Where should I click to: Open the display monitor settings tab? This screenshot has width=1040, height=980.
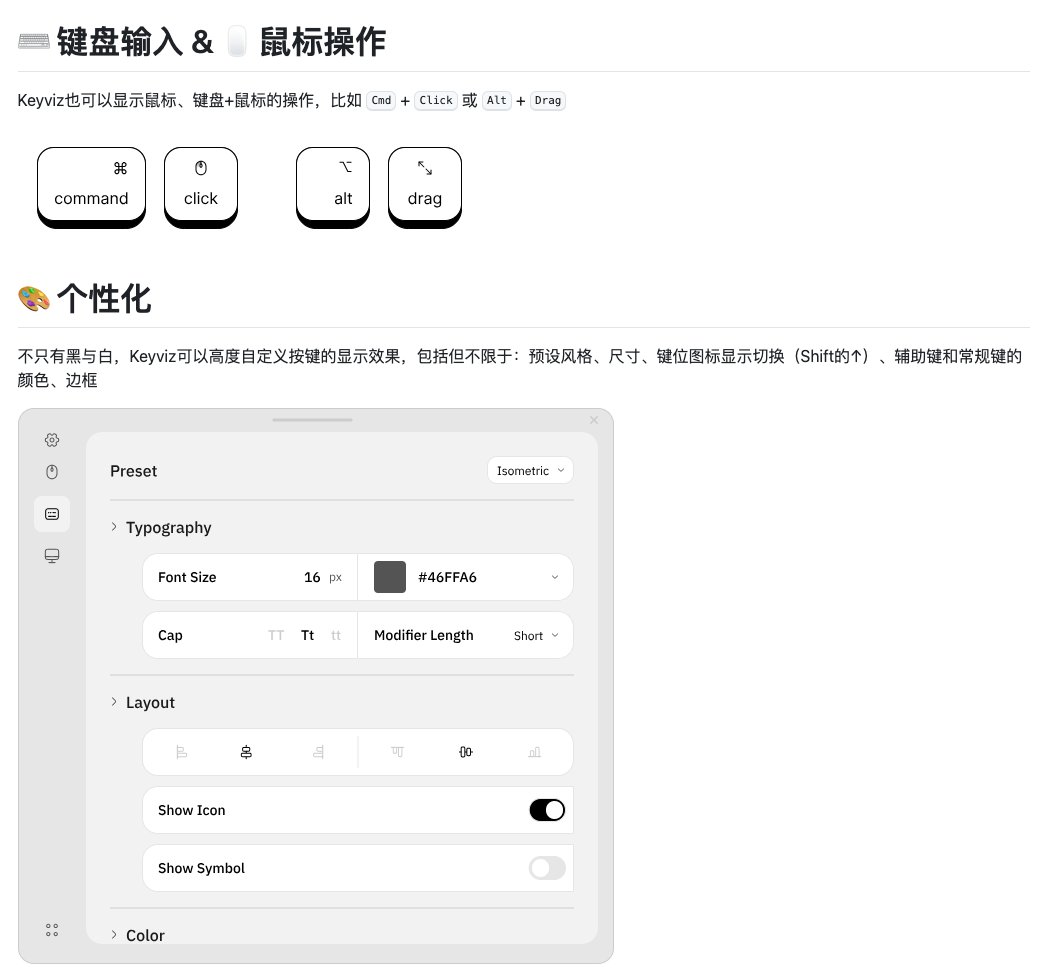[x=52, y=555]
